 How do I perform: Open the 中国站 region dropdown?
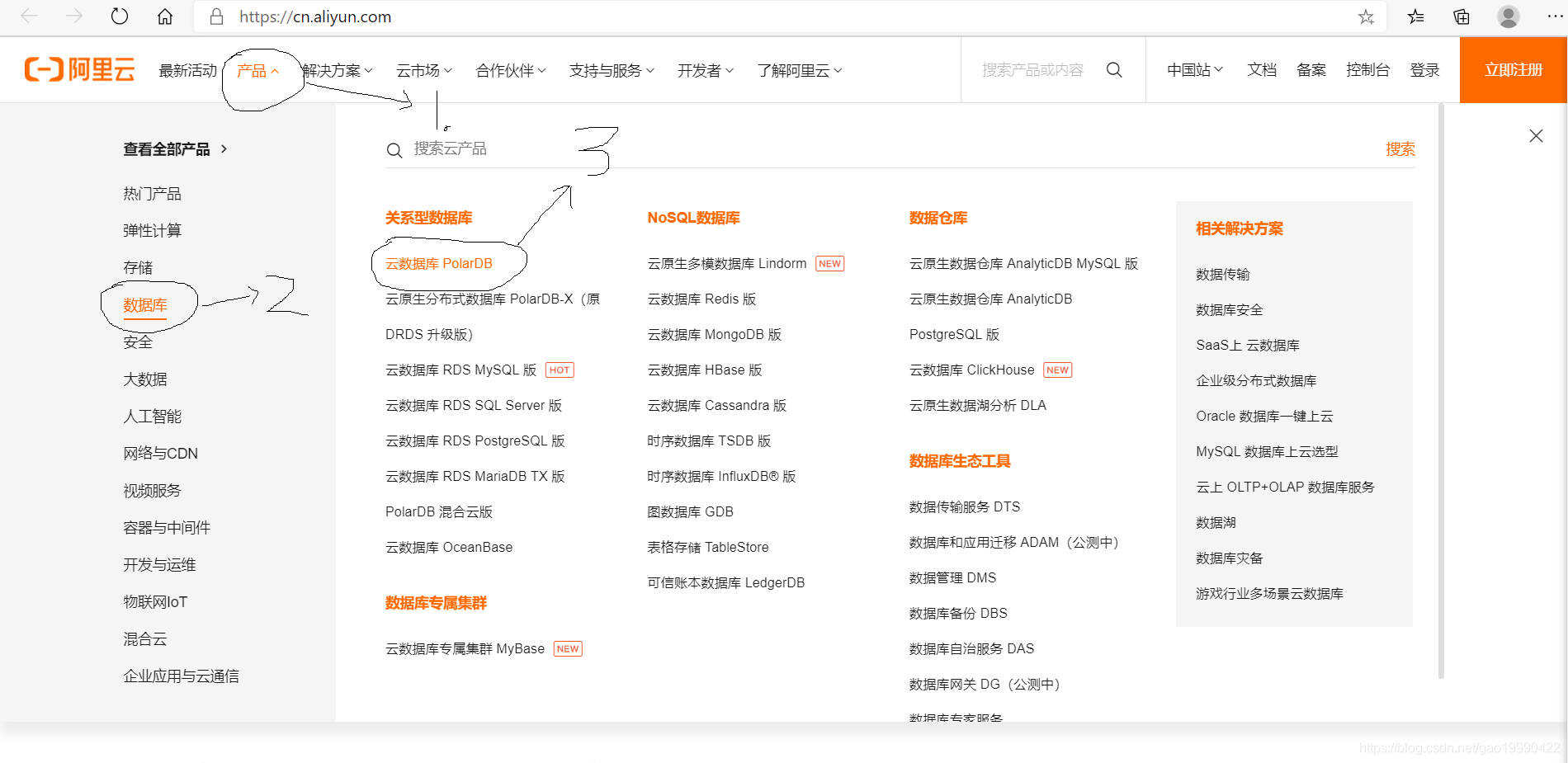(x=1195, y=70)
